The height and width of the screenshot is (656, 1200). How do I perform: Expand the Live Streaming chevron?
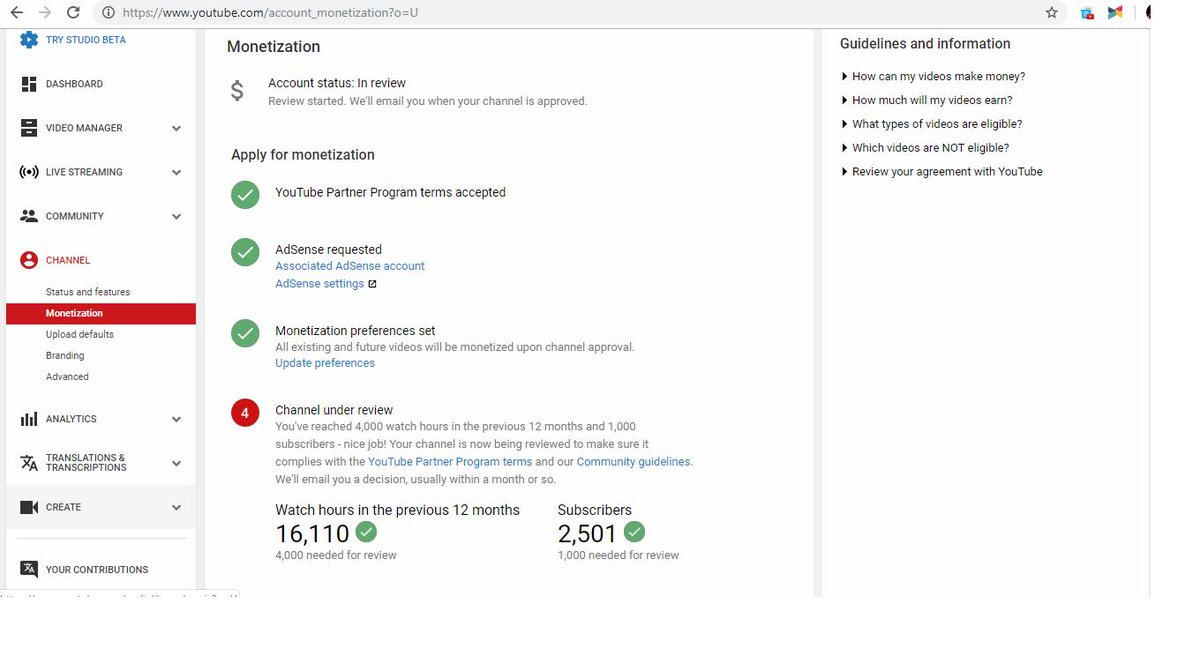(176, 172)
